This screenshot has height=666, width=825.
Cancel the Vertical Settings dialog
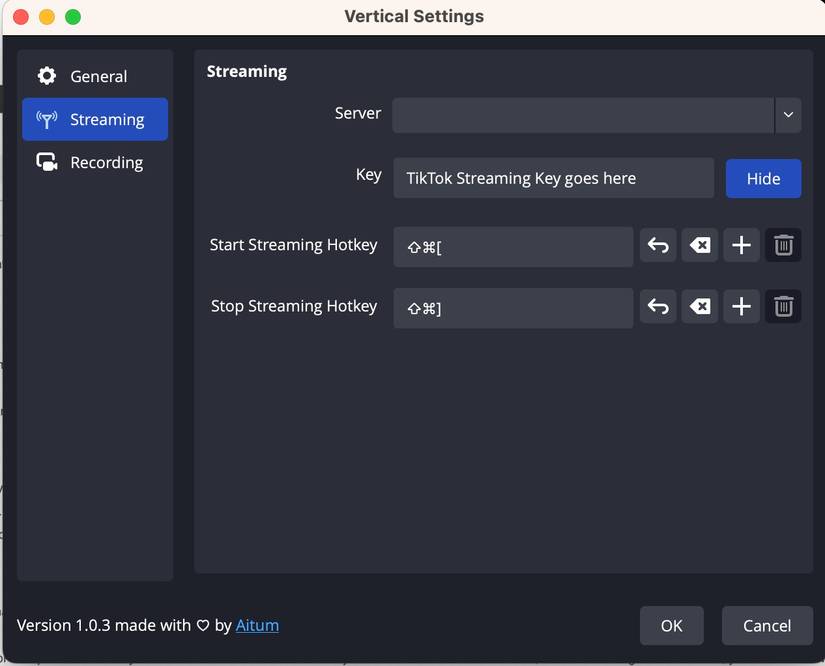pyautogui.click(x=766, y=625)
